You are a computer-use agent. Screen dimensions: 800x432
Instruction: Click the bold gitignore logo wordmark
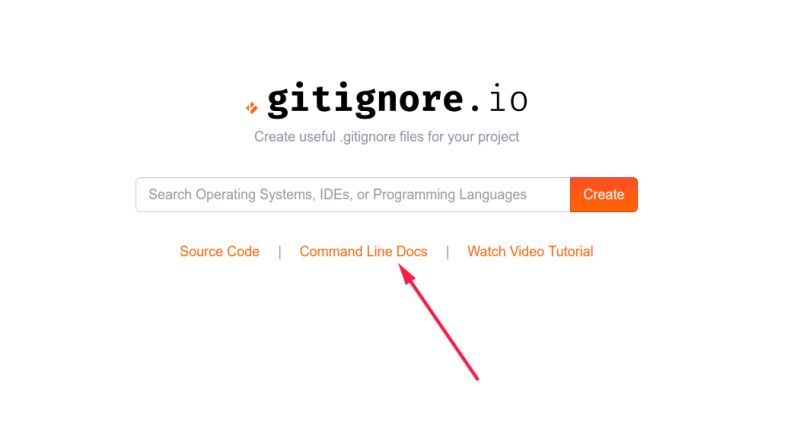click(x=366, y=100)
